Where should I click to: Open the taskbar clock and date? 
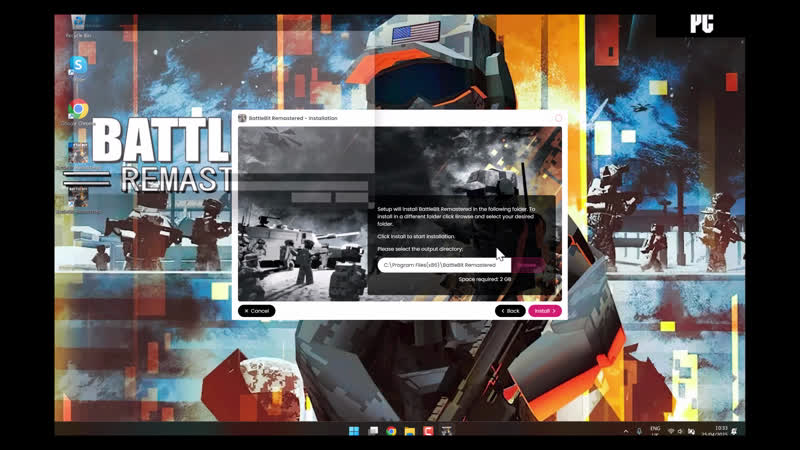715,431
